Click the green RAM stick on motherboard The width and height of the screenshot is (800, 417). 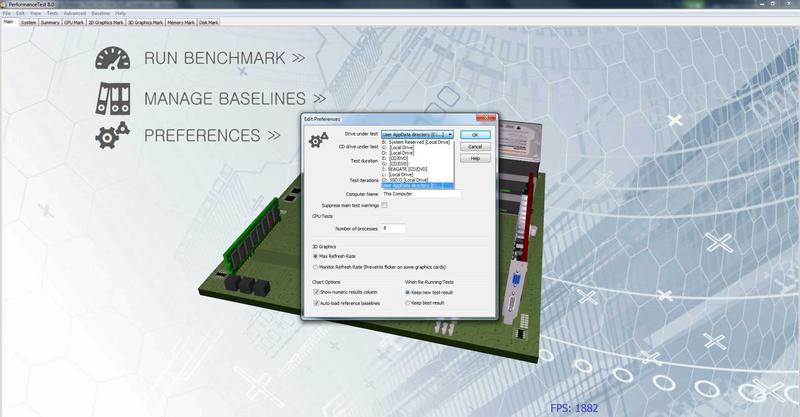253,235
